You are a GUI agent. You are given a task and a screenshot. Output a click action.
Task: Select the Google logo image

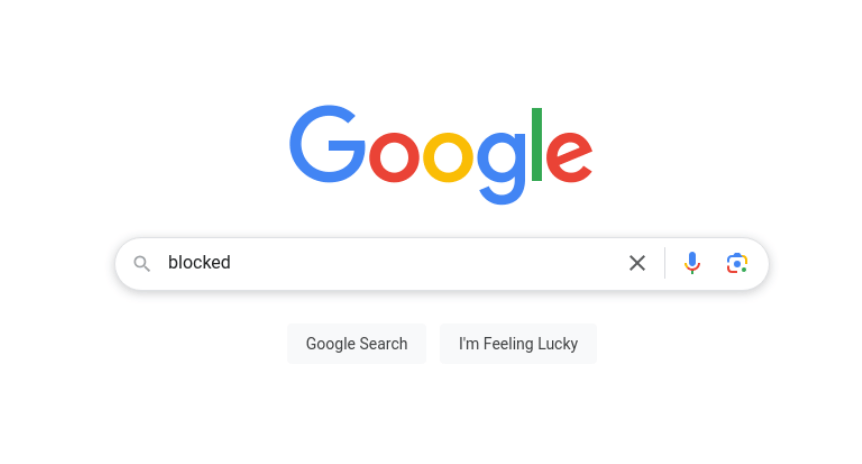[x=441, y=155]
